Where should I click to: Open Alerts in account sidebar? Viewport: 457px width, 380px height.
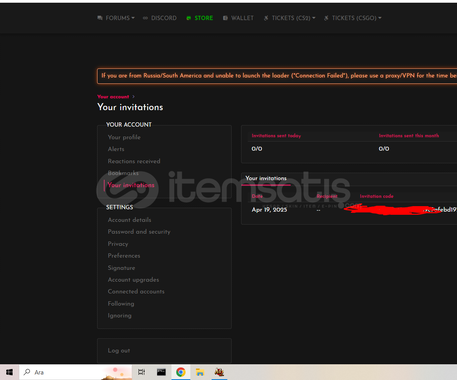point(116,149)
